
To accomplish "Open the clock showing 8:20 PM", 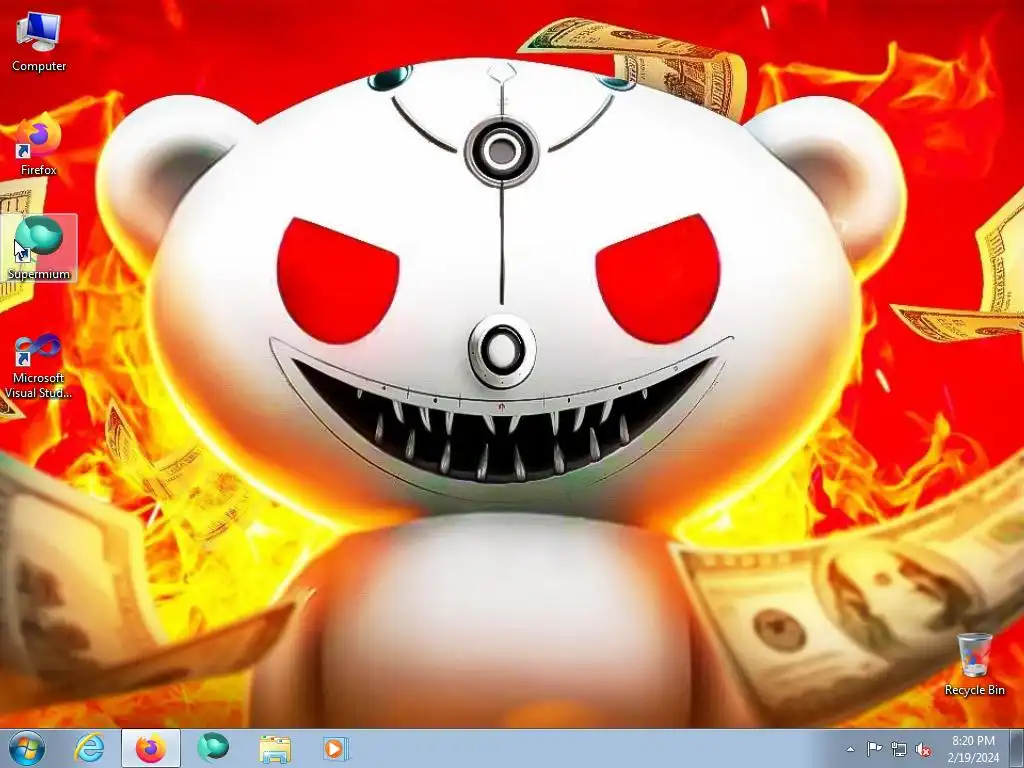I will point(973,741).
